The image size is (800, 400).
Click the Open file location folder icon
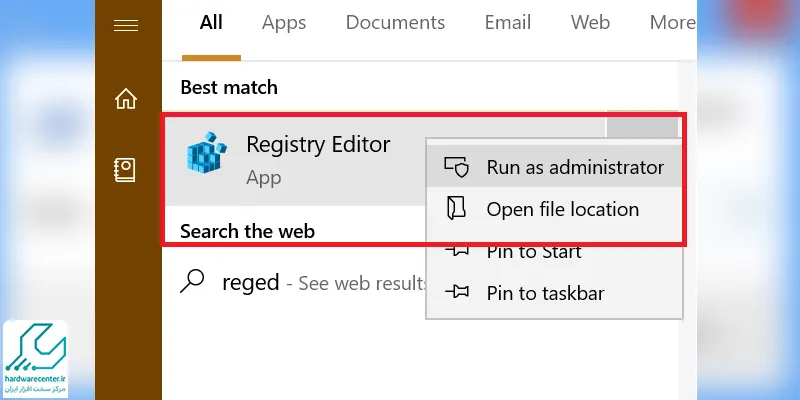click(x=456, y=209)
